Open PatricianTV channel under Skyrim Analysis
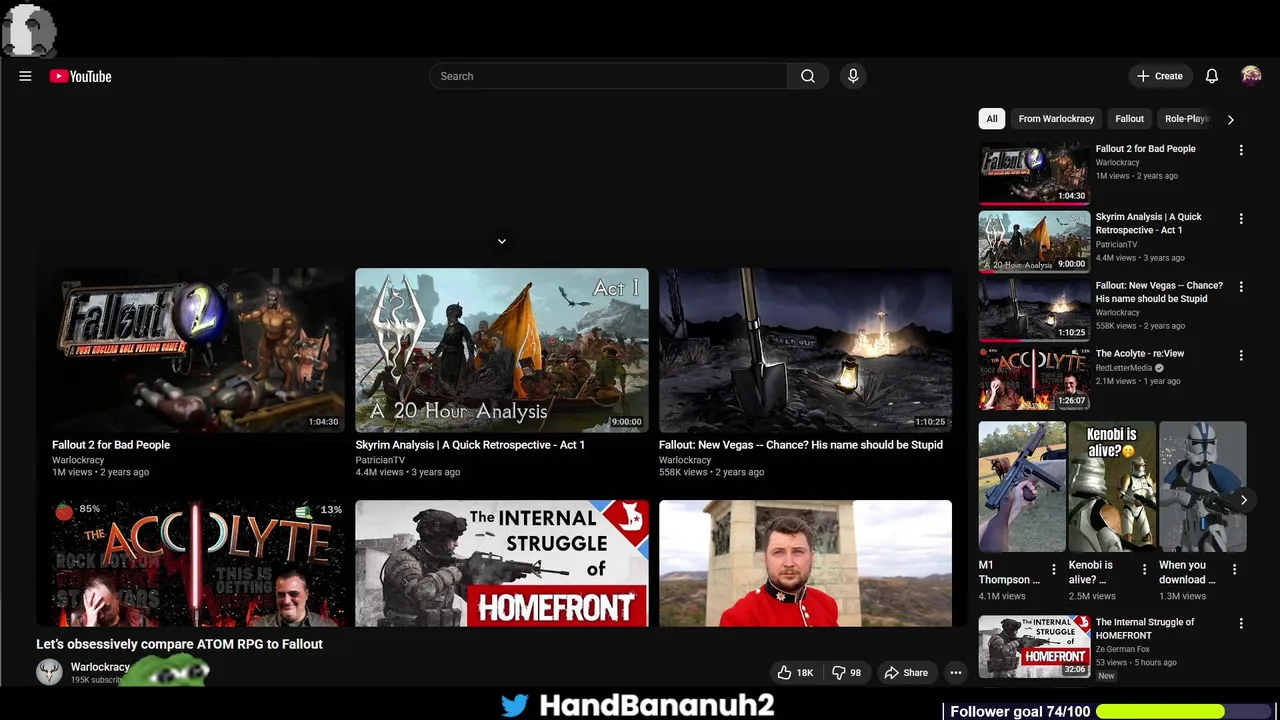The image size is (1280, 720). click(380, 460)
